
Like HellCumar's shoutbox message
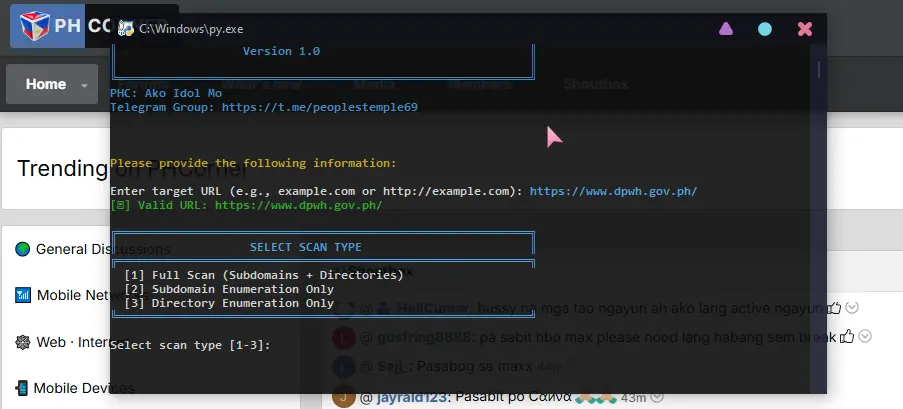coord(834,309)
